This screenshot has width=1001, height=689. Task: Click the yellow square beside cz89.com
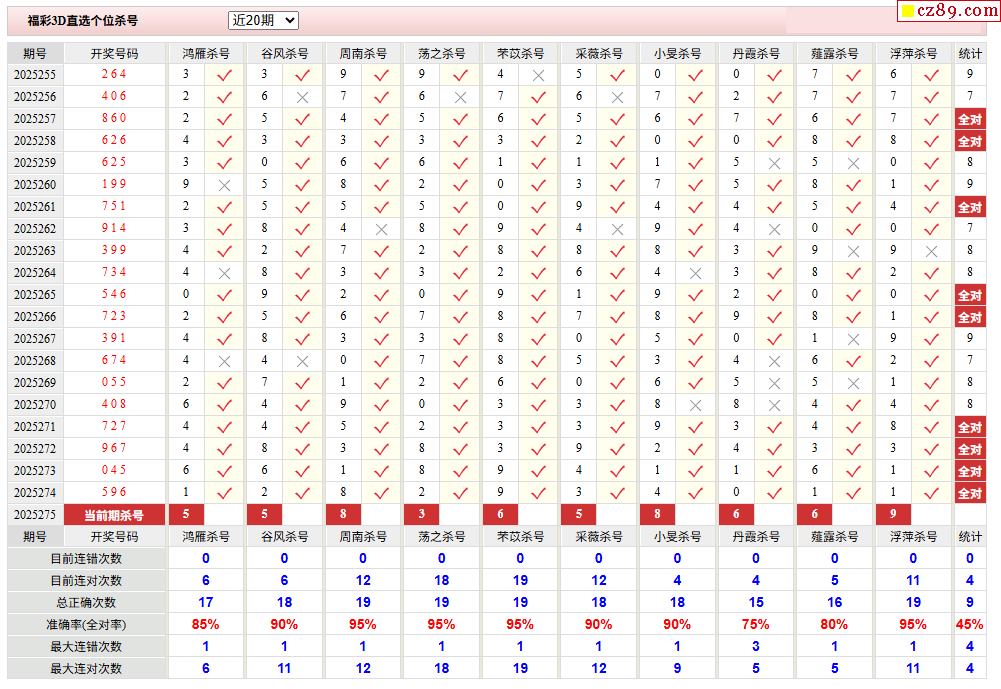pyautogui.click(x=907, y=11)
